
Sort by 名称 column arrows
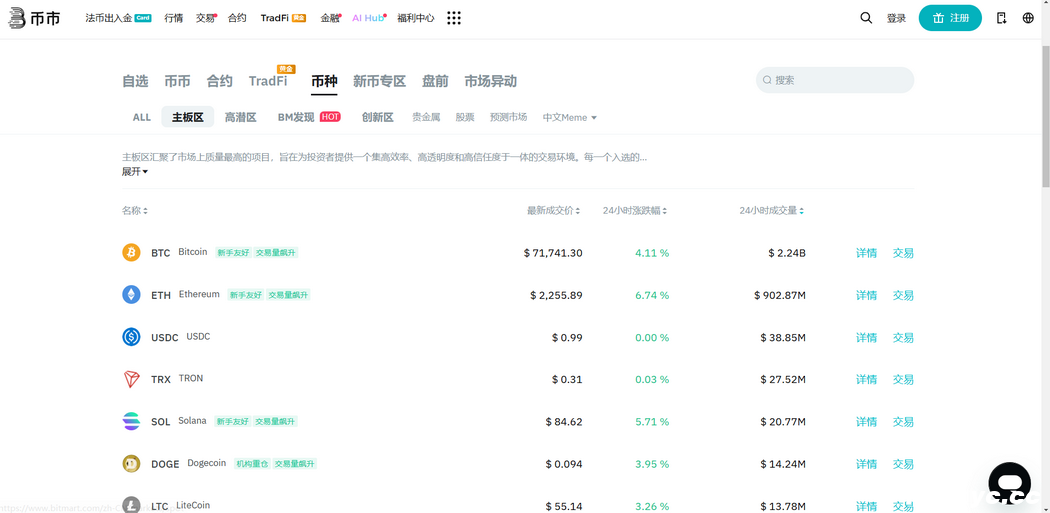pyautogui.click(x=145, y=211)
